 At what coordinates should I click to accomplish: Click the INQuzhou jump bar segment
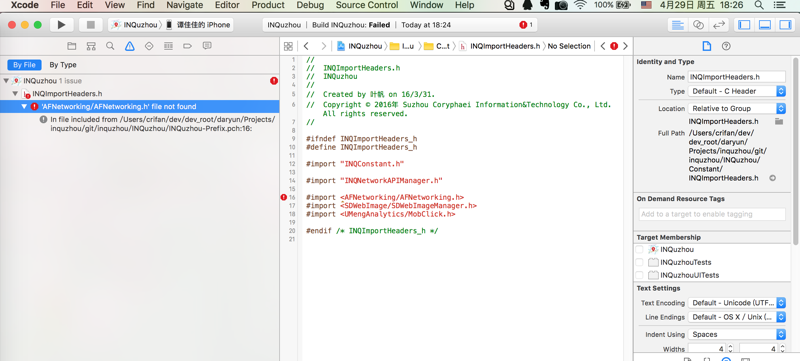click(359, 46)
